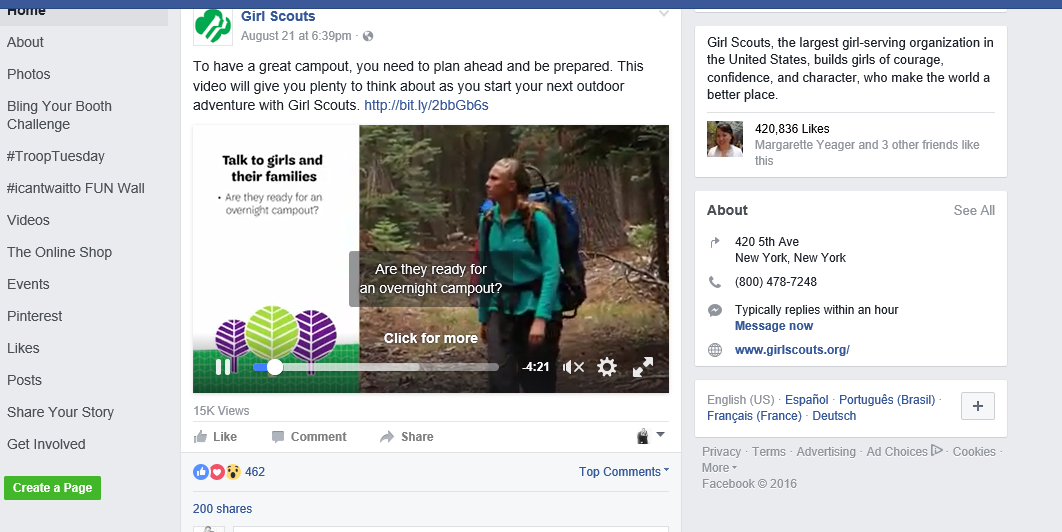Viewport: 1062px width, 532px height.
Task: Open the Events tab
Action: coord(28,284)
